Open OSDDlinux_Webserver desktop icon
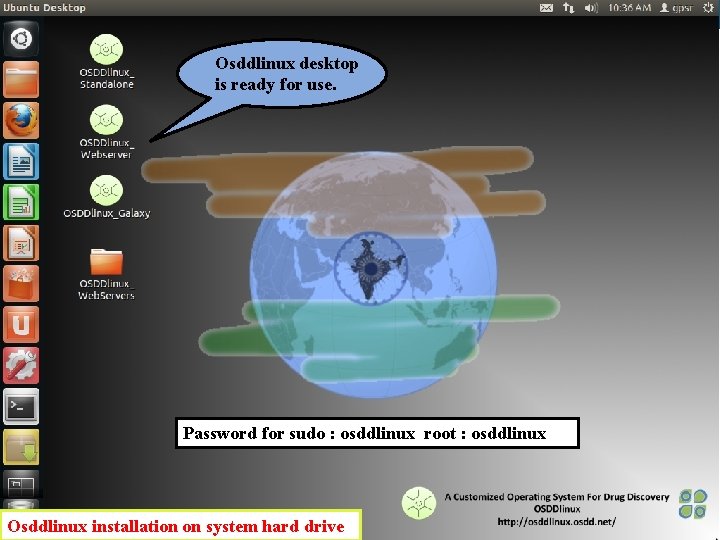Image resolution: width=720 pixels, height=540 pixels. click(x=106, y=120)
